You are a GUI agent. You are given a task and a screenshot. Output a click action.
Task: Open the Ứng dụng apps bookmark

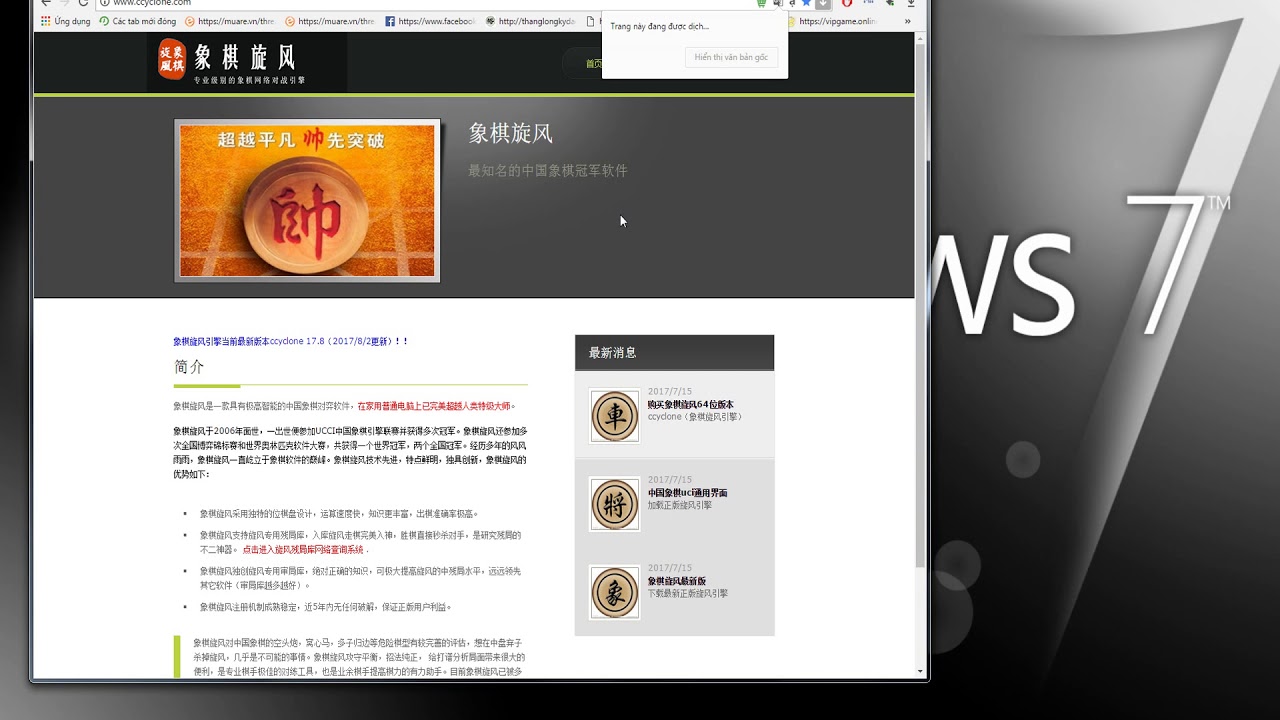66,21
